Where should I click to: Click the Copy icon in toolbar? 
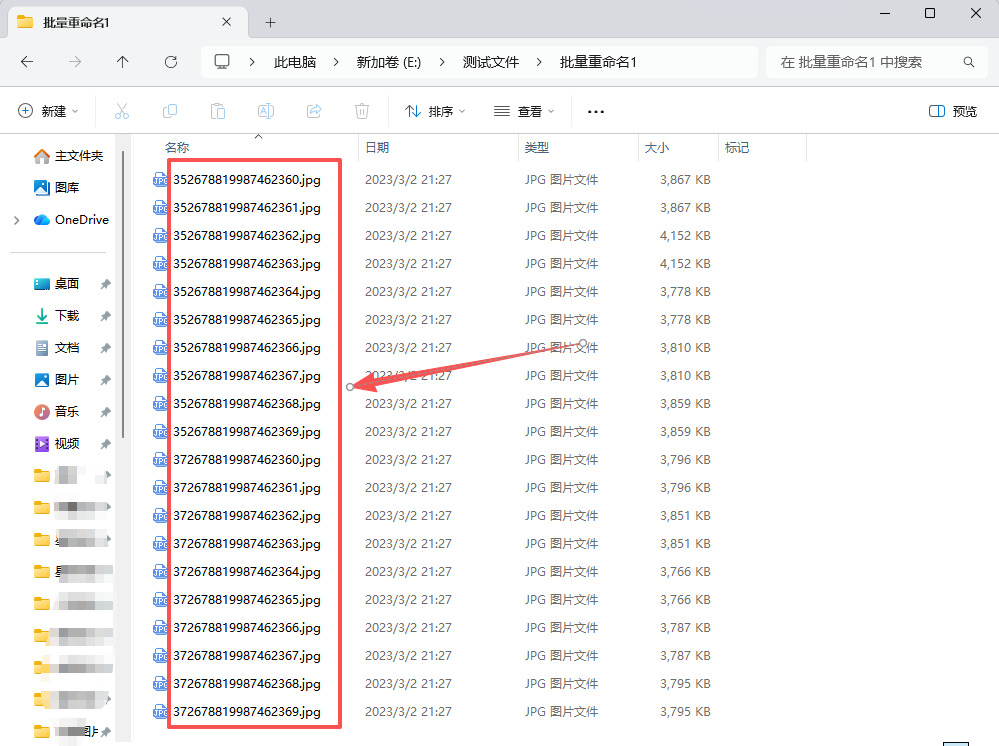coord(170,111)
